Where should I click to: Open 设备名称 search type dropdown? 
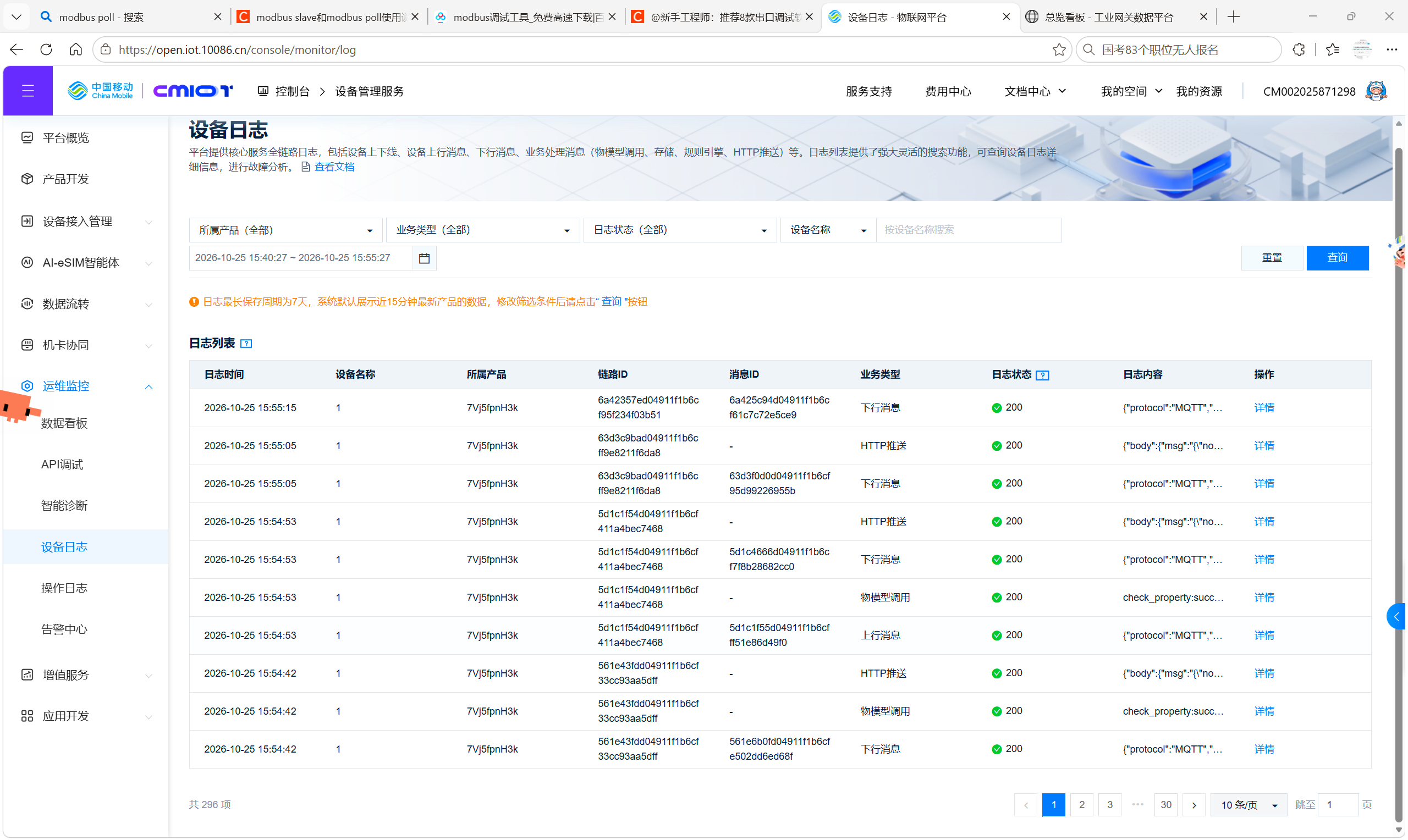[828, 230]
